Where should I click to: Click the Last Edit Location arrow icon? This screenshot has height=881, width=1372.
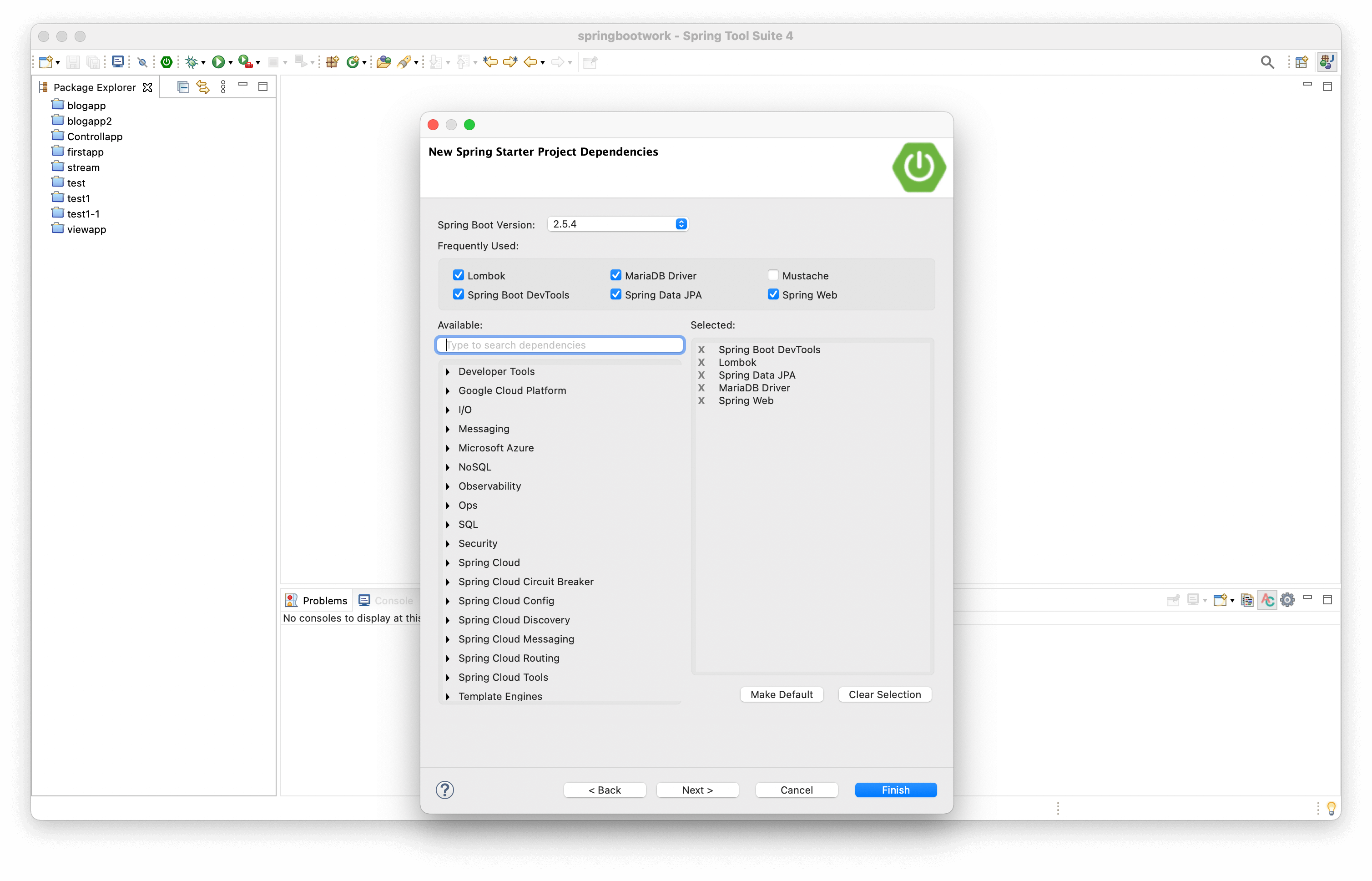coord(490,62)
